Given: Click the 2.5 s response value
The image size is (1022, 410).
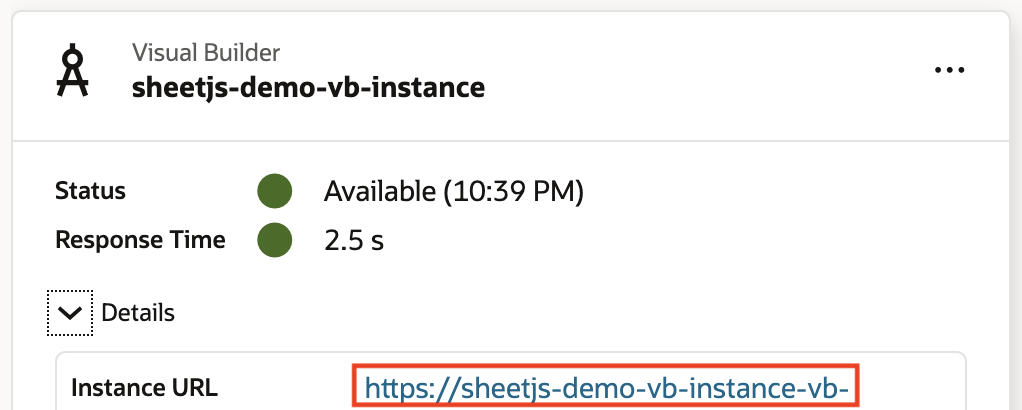Looking at the screenshot, I should coord(354,240).
